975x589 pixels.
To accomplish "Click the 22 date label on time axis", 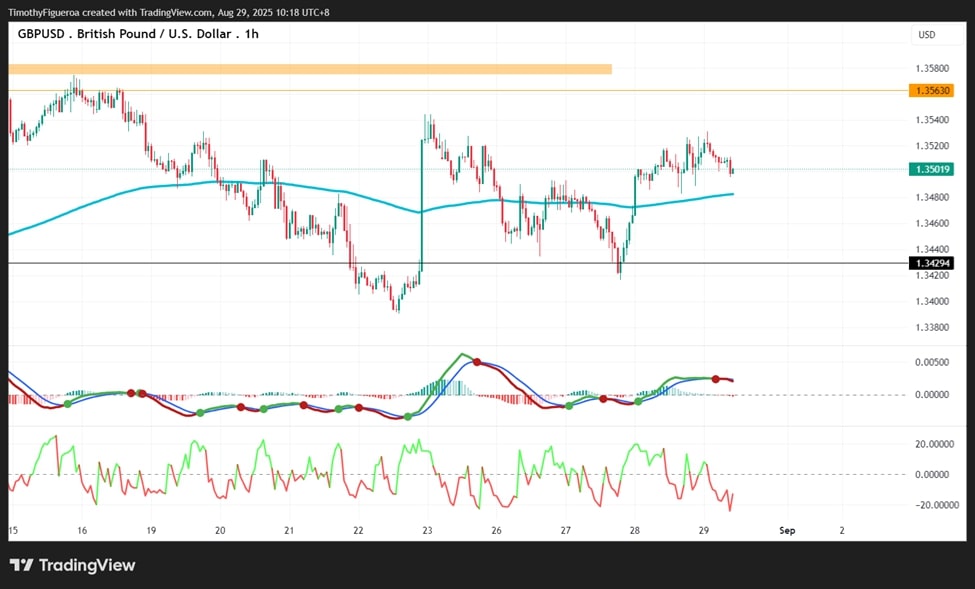I will click(x=358, y=531).
